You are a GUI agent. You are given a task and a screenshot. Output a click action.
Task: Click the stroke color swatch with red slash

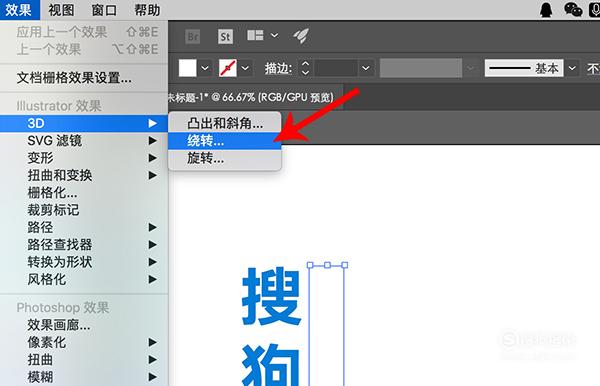pos(228,68)
